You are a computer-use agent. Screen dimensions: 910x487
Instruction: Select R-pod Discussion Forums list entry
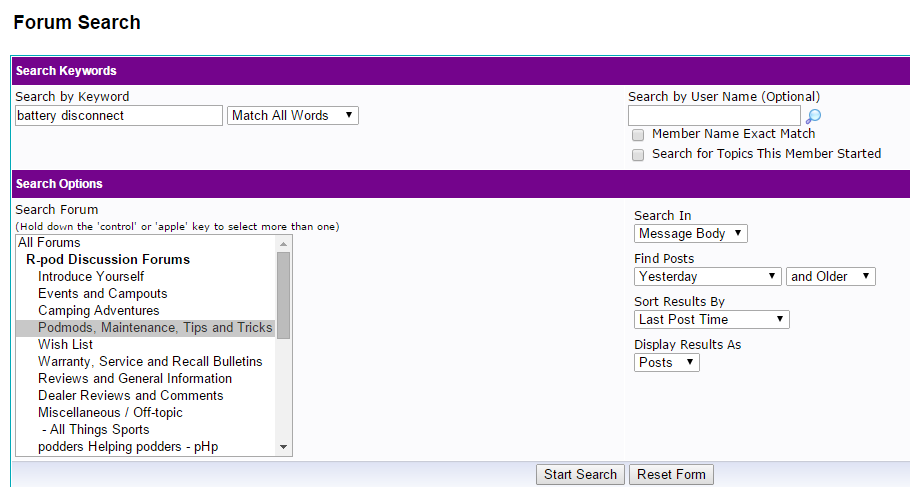coord(146,259)
